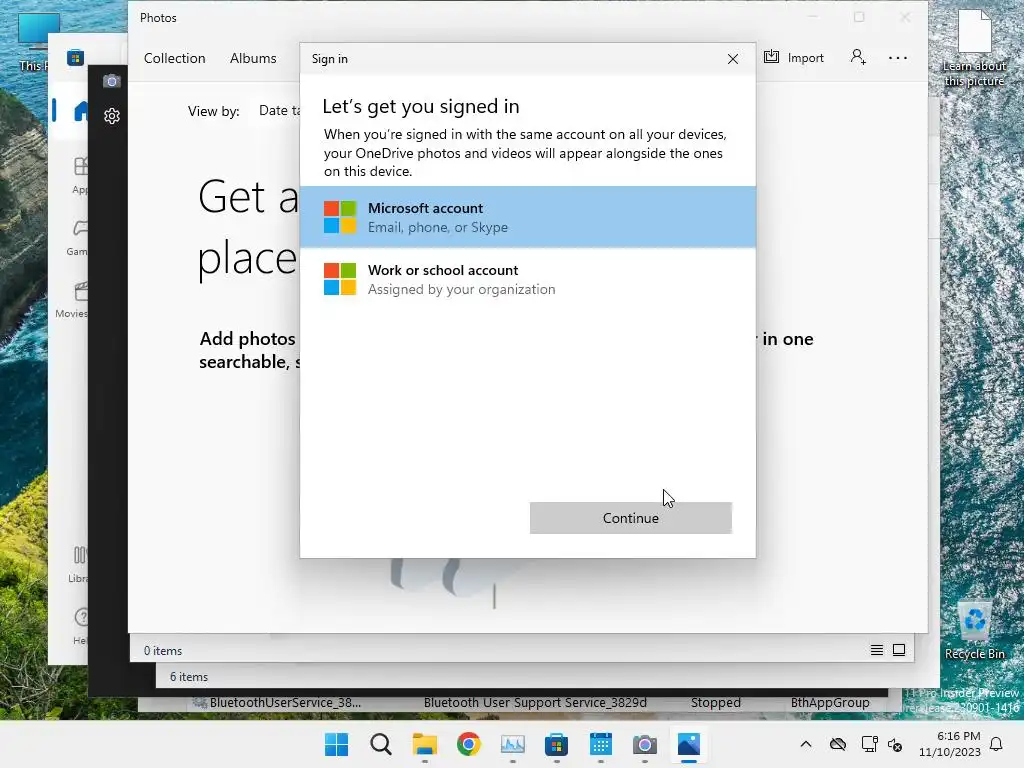Open Camera app settings gear
Screen dimensions: 1024x768
pos(112,116)
